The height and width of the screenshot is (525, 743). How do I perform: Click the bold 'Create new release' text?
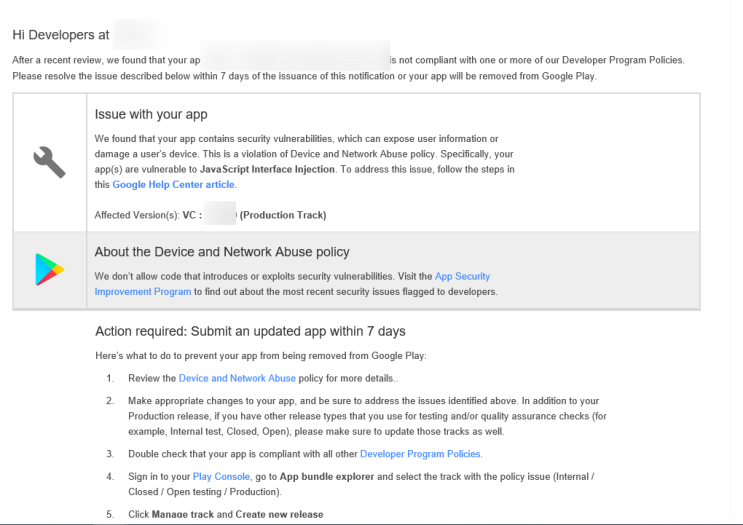[x=279, y=515]
